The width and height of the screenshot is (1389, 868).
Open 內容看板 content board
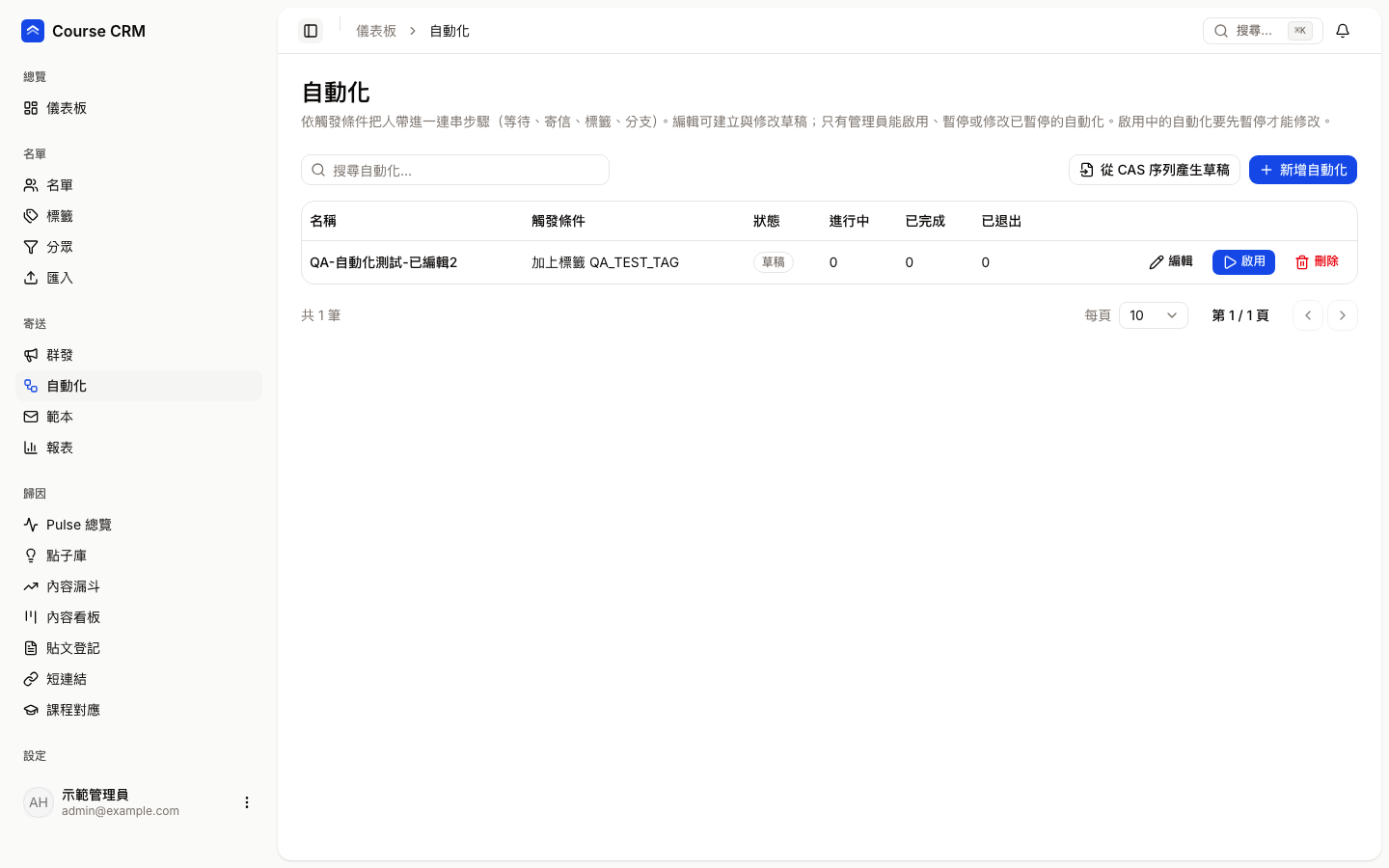[x=139, y=617]
